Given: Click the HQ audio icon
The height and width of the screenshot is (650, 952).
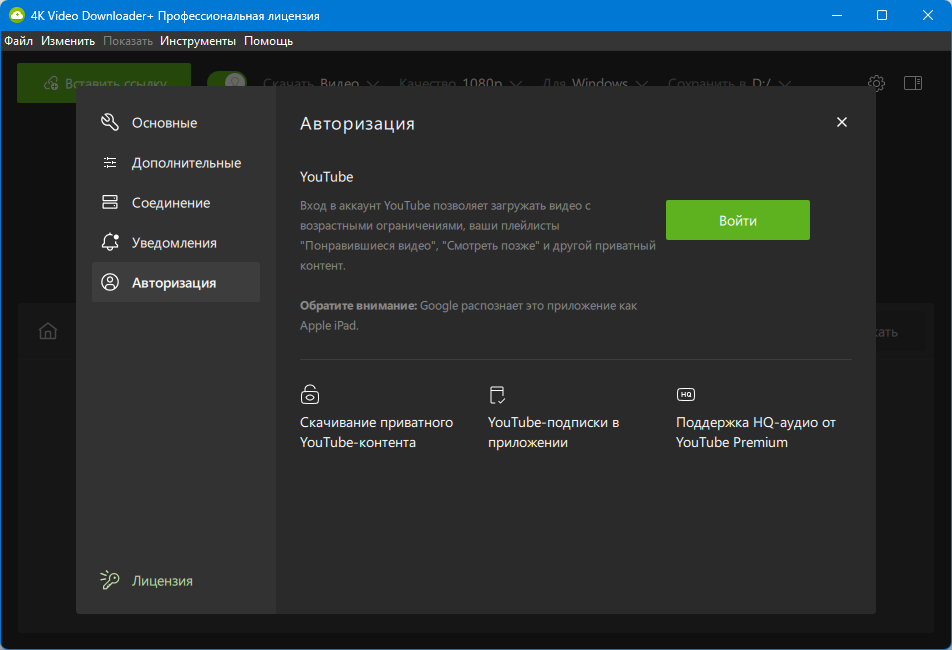Looking at the screenshot, I should (685, 394).
